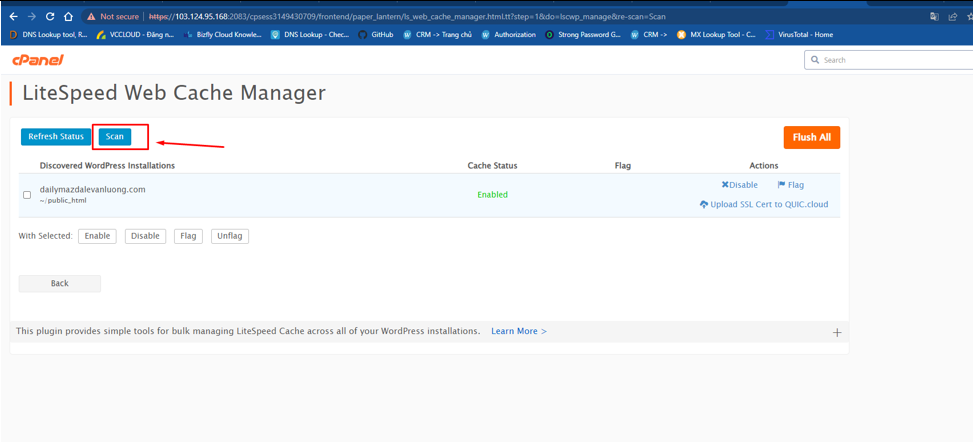Click the translate page icon

[933, 17]
